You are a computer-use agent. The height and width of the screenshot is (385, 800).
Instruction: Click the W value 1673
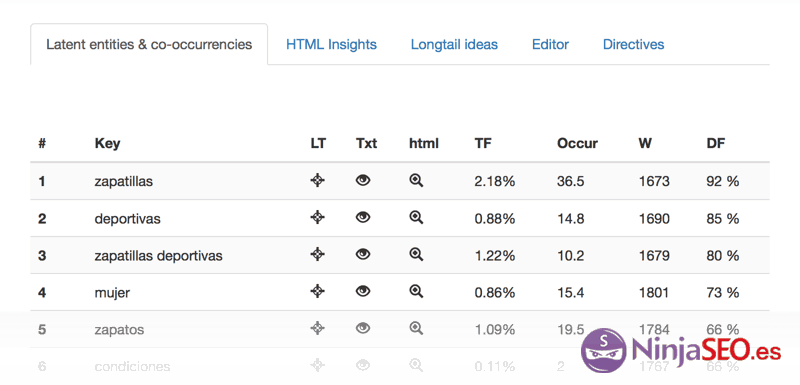tap(654, 181)
